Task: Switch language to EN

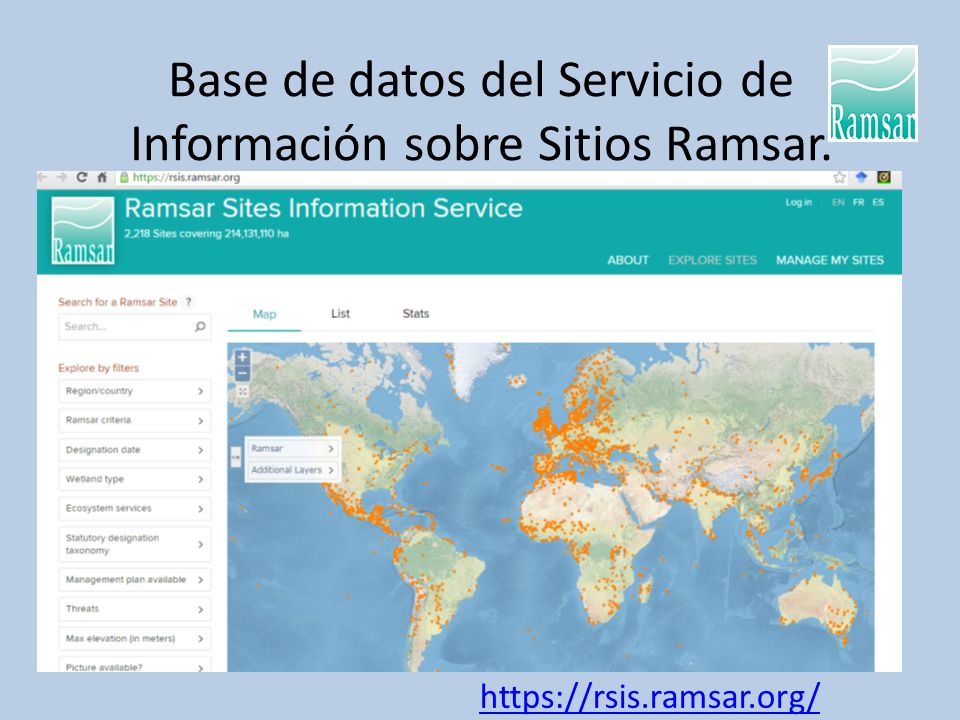Action: point(838,203)
